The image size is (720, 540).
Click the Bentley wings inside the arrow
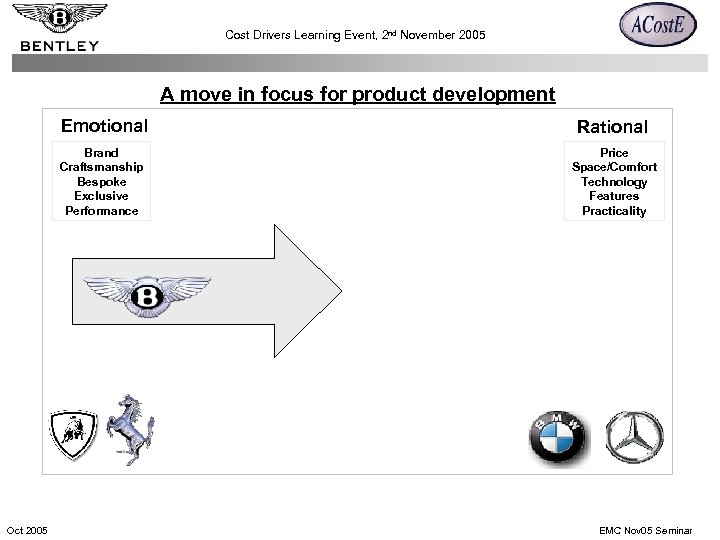147,296
